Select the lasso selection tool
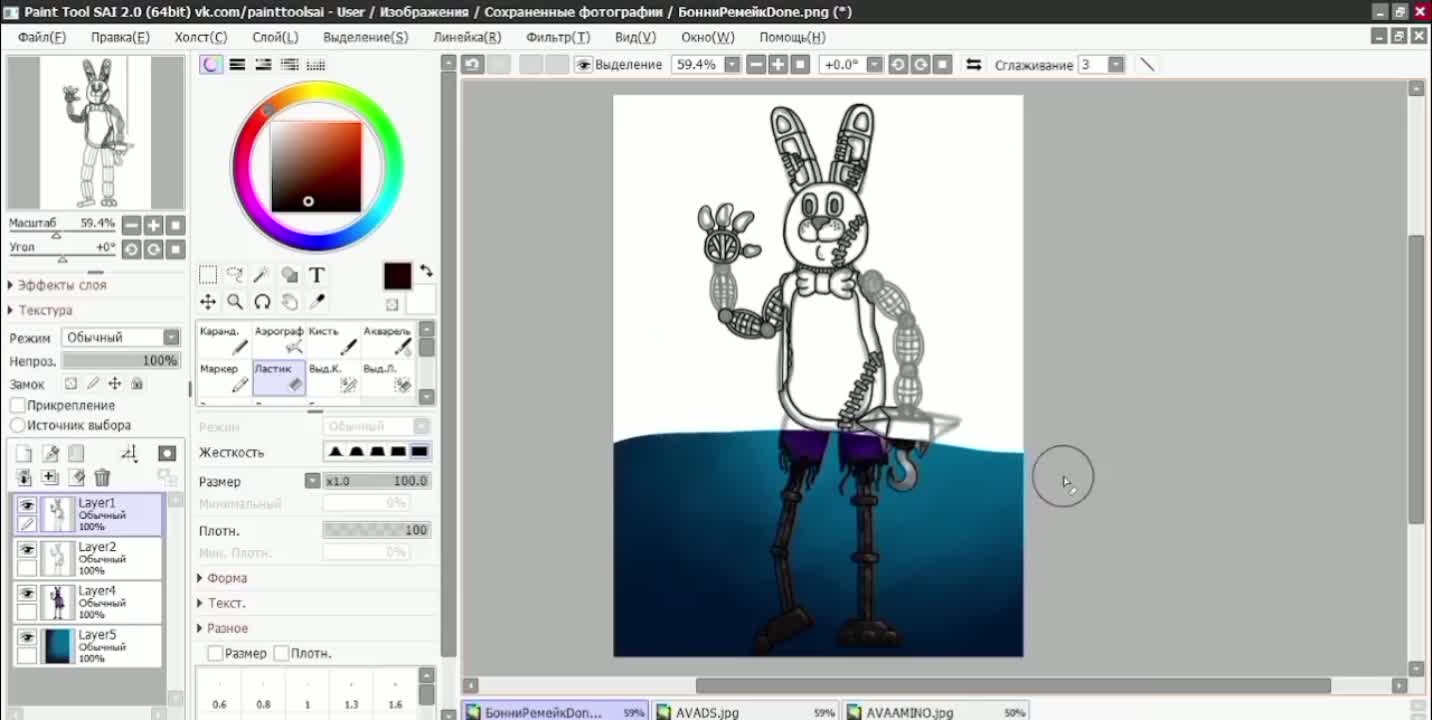 tap(235, 275)
